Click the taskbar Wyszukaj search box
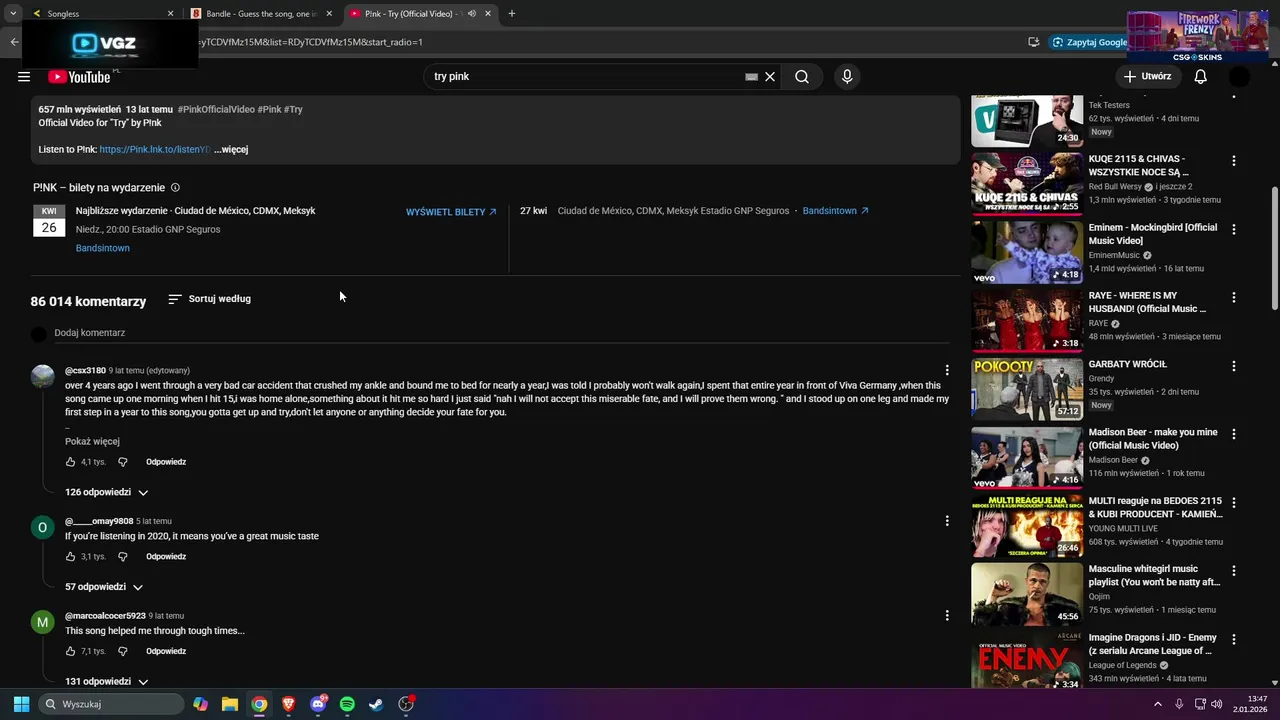The image size is (1280, 720). [x=112, y=704]
